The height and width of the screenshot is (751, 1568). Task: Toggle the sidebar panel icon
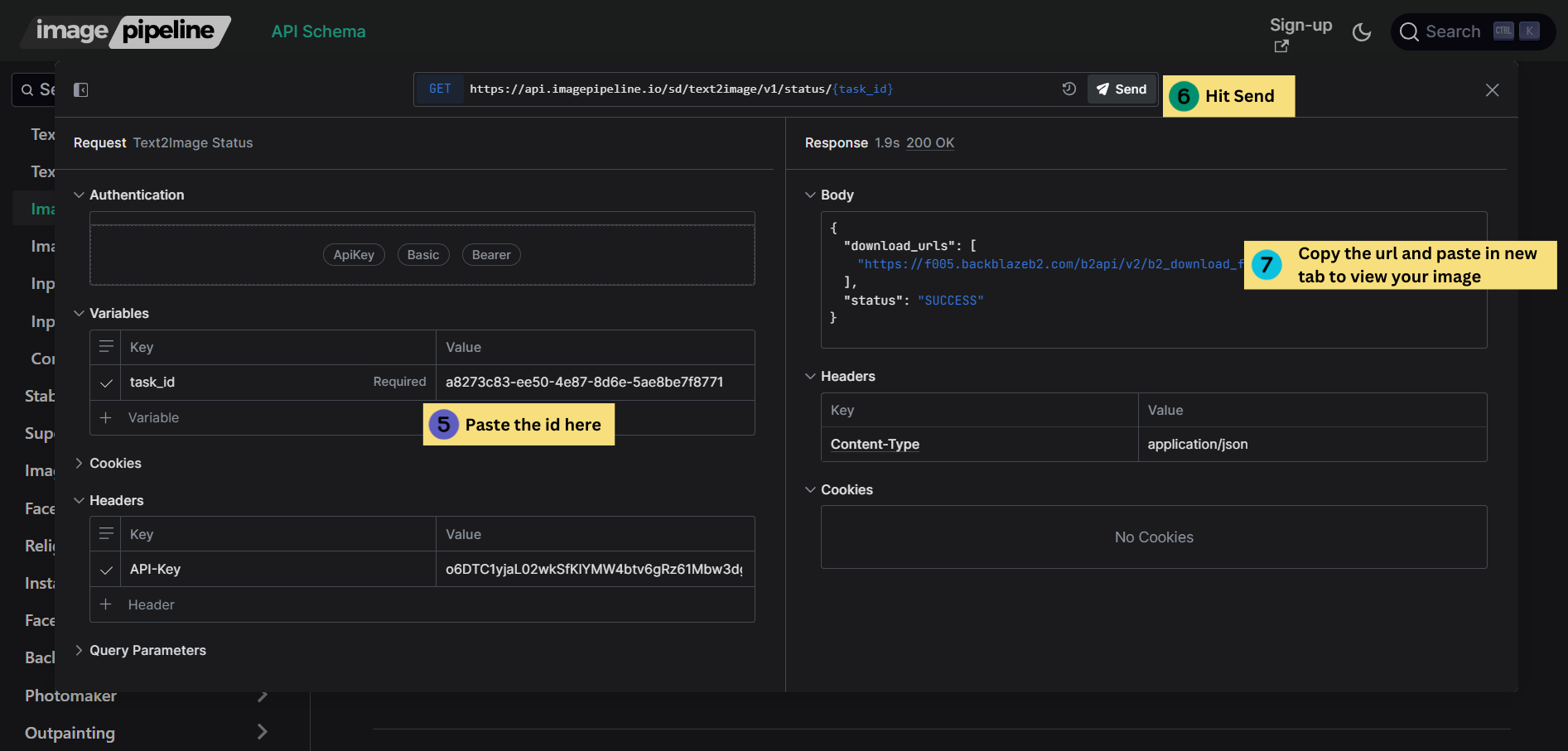pos(80,89)
